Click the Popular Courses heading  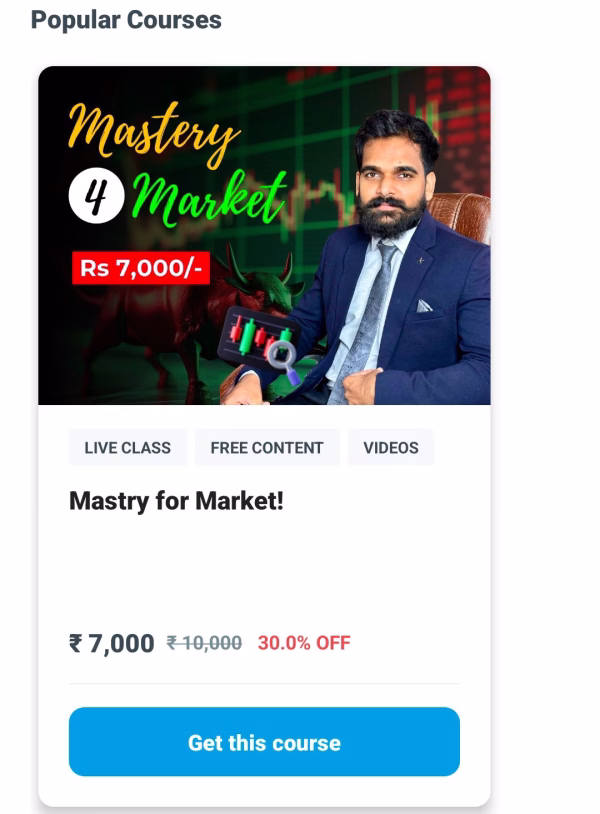pyautogui.click(x=126, y=20)
